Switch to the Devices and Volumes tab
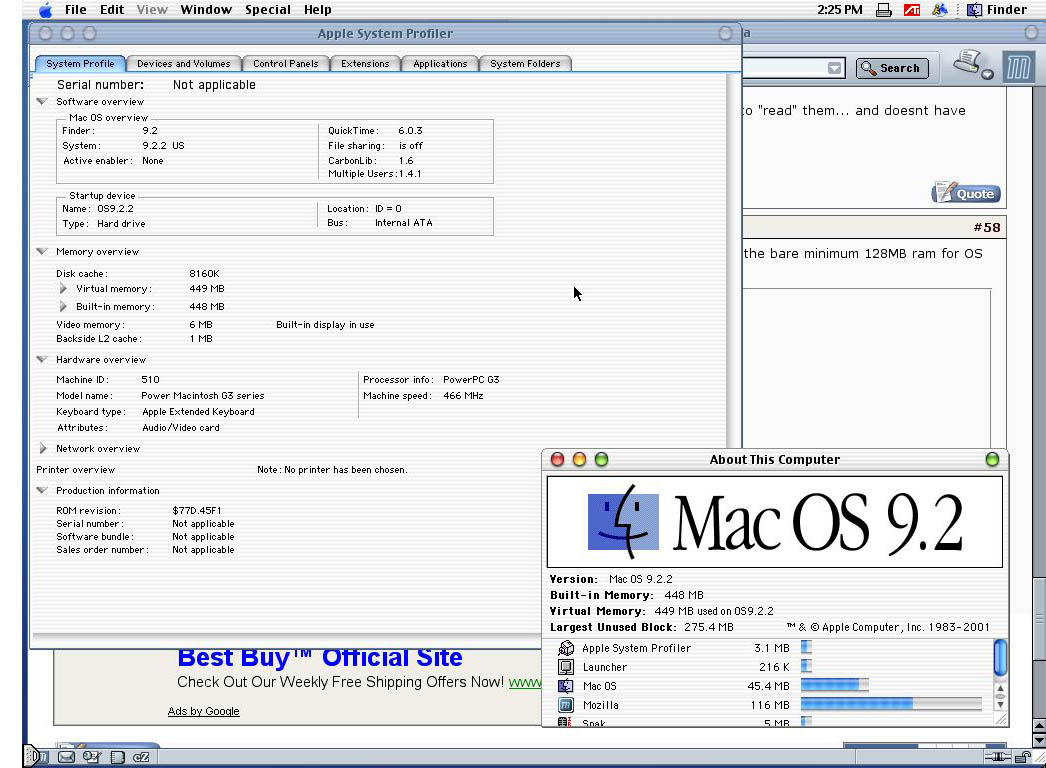Image resolution: width=1046 pixels, height=768 pixels. tap(183, 63)
